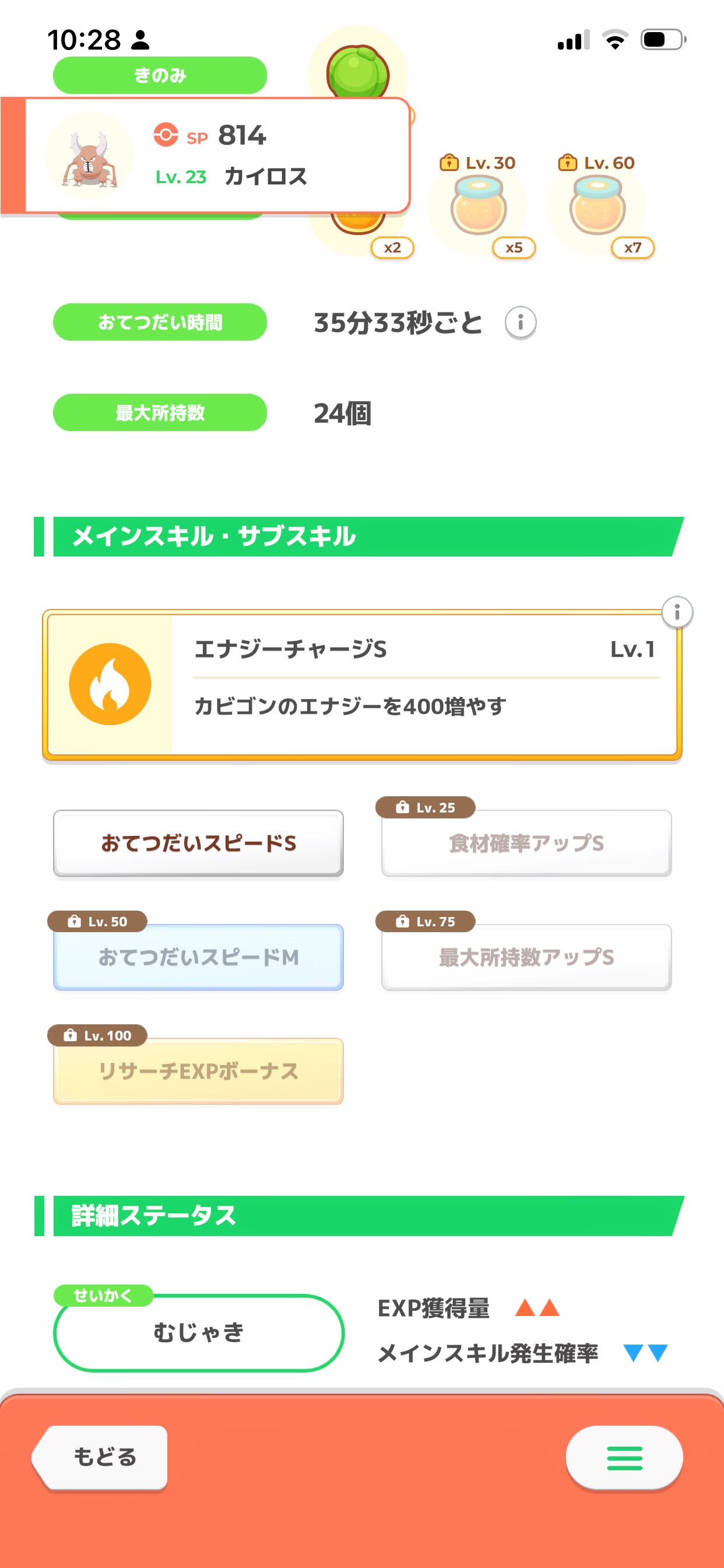Select the おてつだいスピードS sub skill

tap(198, 843)
